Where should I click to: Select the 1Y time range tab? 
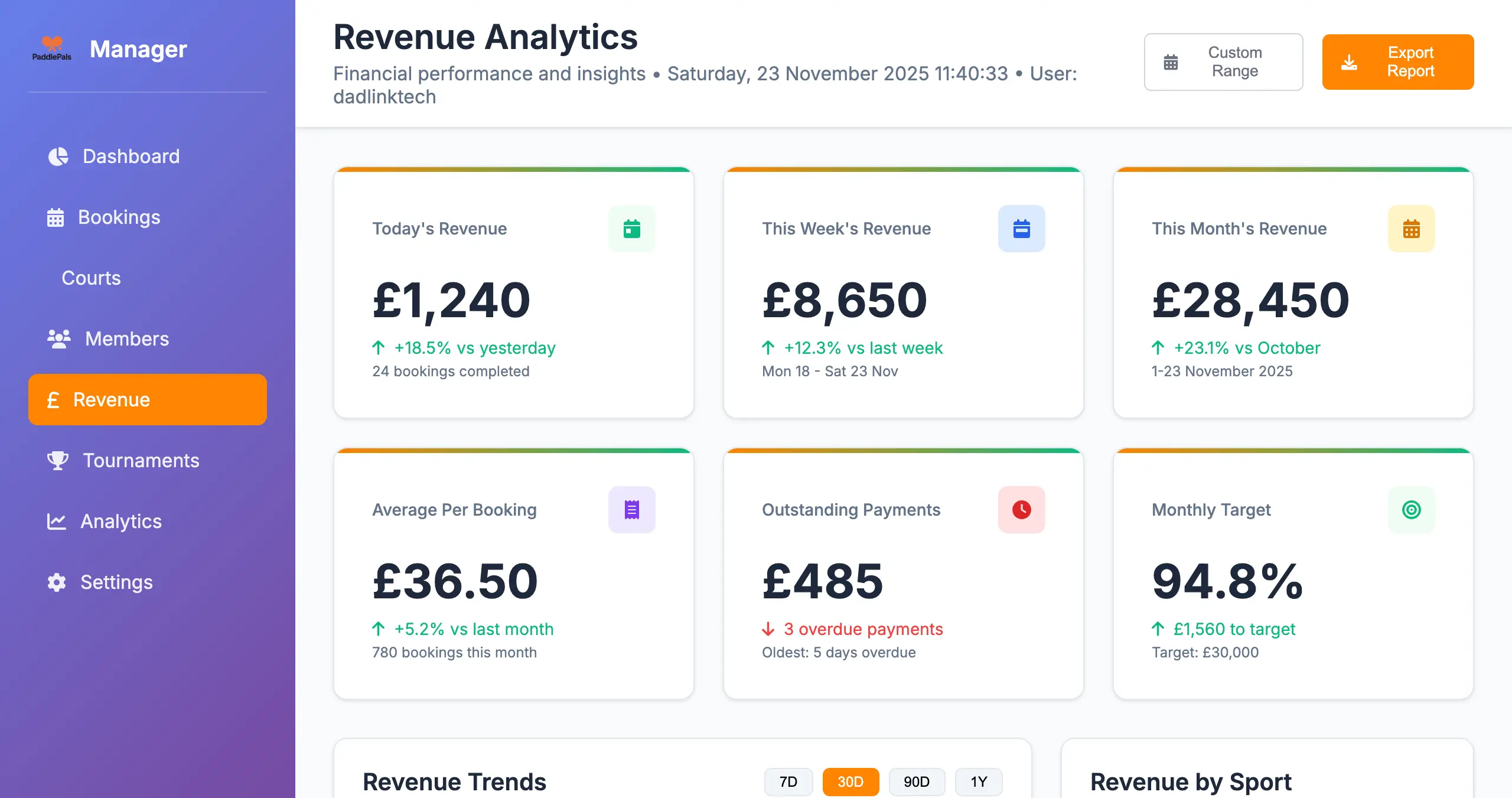pos(978,781)
